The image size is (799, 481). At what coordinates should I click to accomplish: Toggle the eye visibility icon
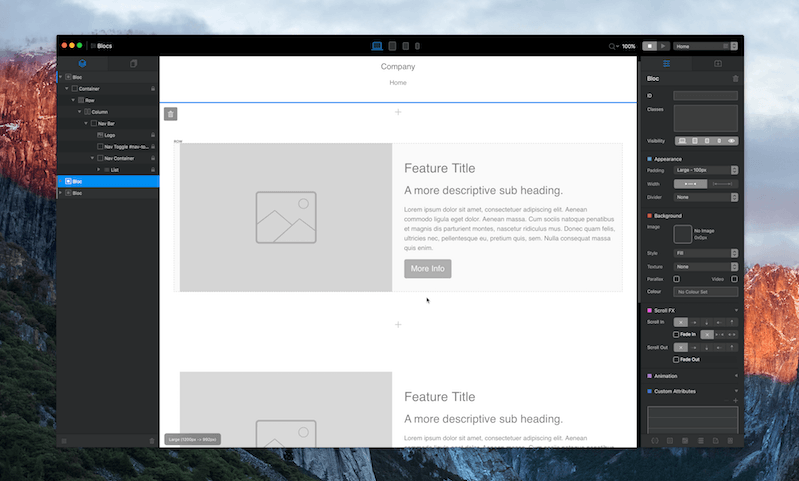point(731,141)
